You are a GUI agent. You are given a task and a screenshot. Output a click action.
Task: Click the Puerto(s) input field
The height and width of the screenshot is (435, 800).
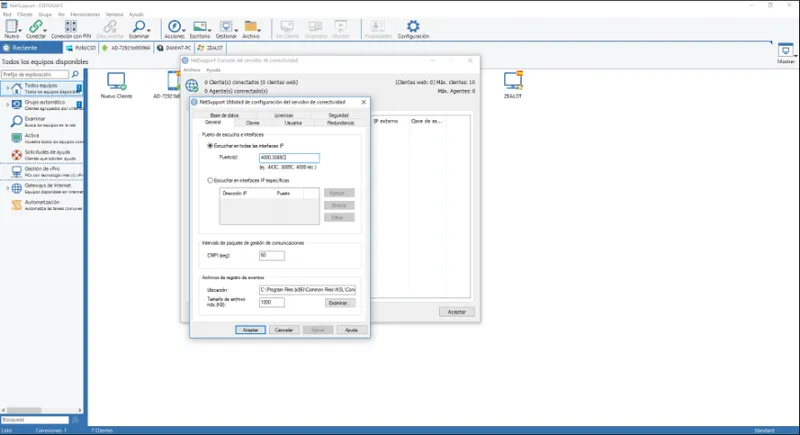pyautogui.click(x=289, y=158)
